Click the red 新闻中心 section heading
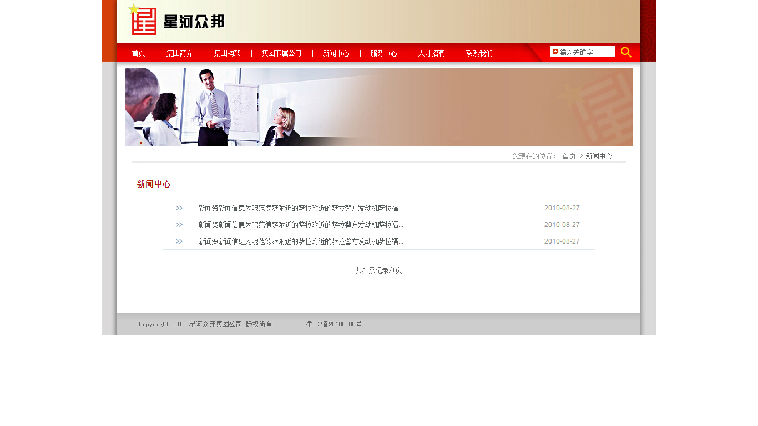758x426 pixels. [153, 184]
